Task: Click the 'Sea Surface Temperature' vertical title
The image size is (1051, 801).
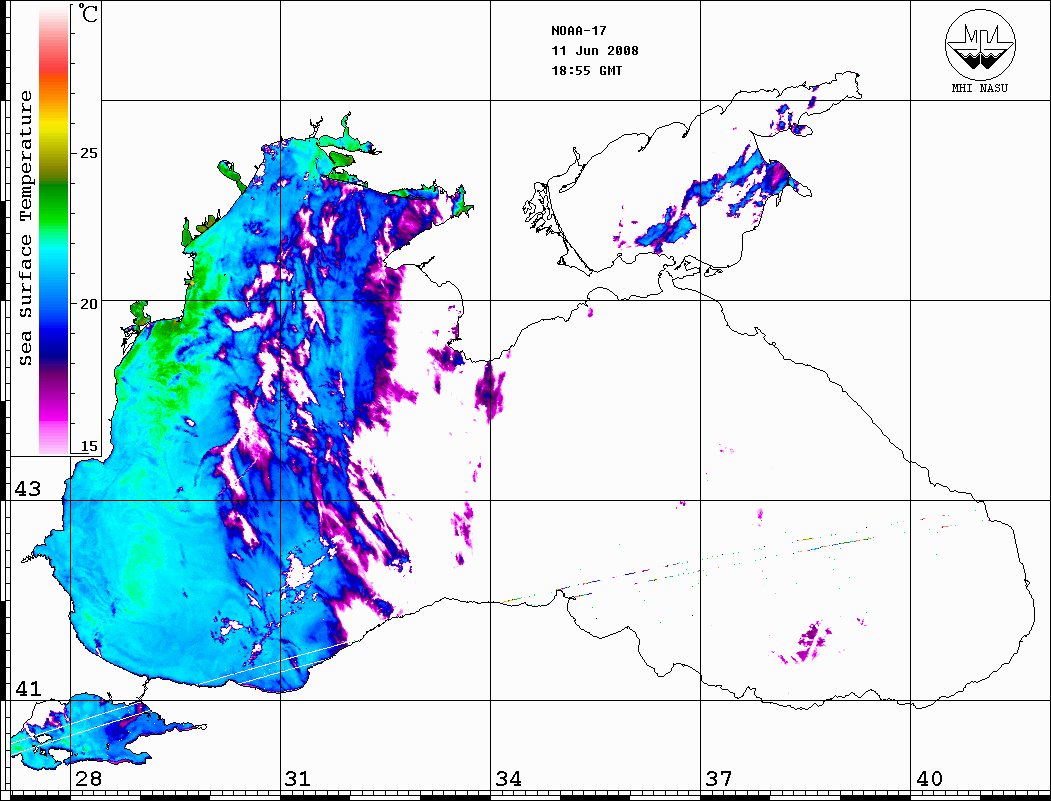Action: pyautogui.click(x=25, y=229)
